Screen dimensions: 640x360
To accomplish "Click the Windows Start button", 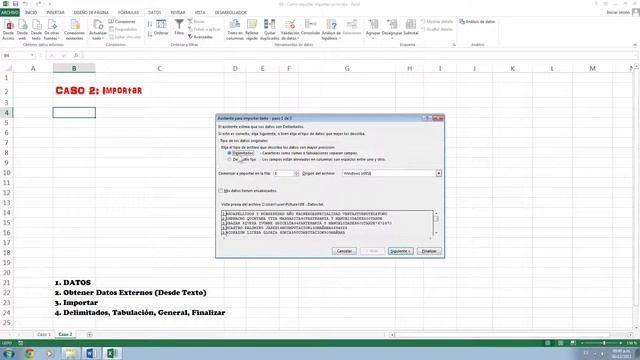I will pos(9,353).
